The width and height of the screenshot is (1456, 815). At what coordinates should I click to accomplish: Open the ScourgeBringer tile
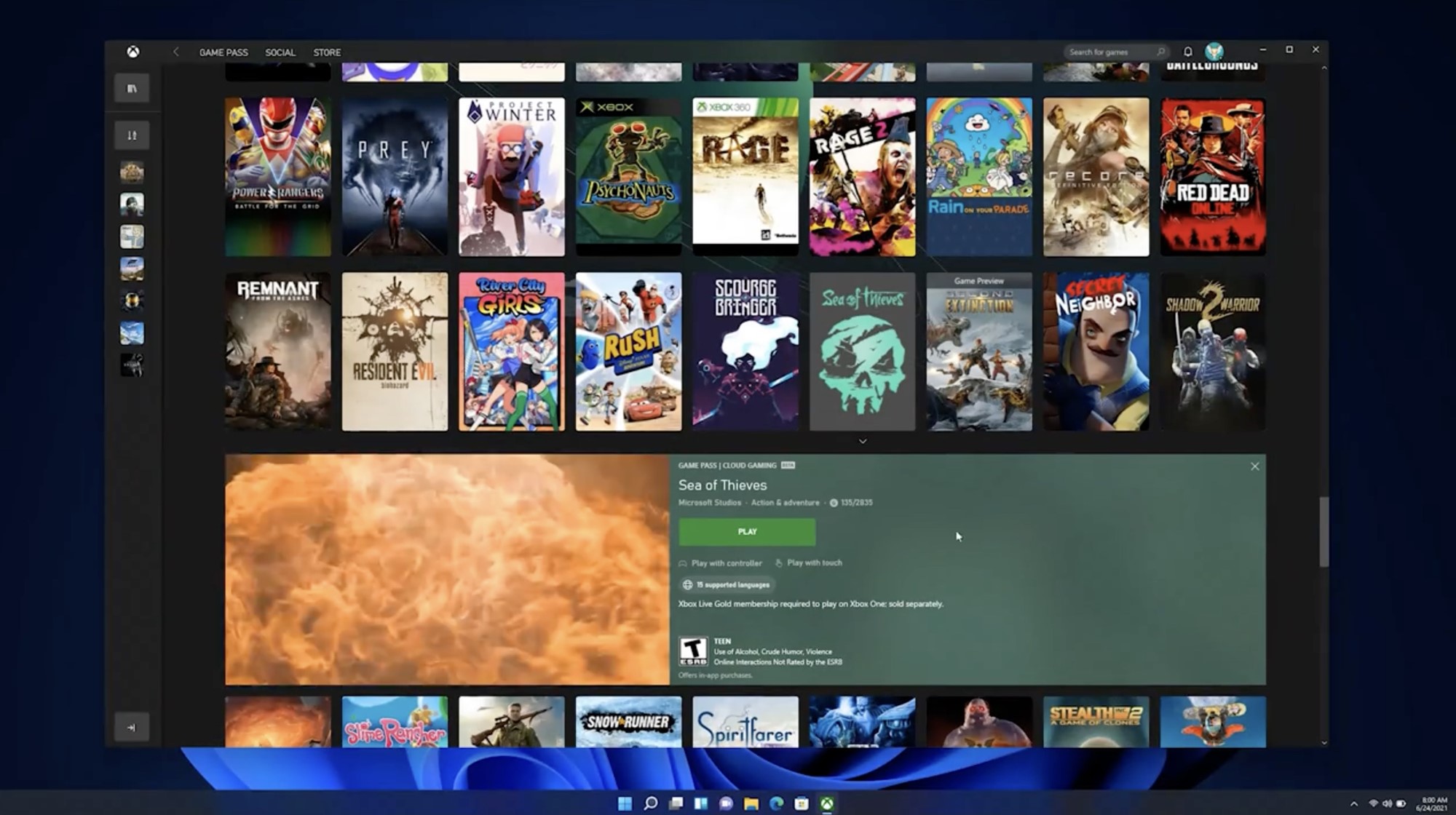click(x=745, y=351)
